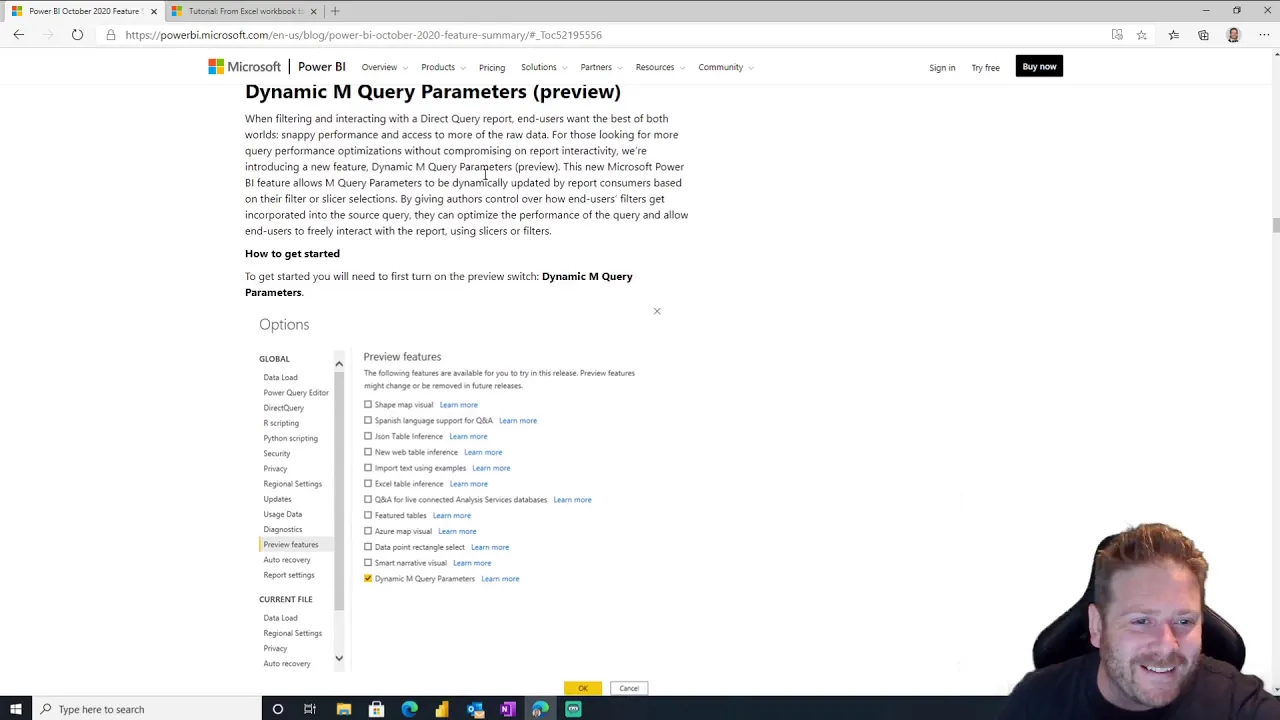This screenshot has height=720, width=1280.
Task: Expand the Partners dropdown menu
Action: point(600,67)
